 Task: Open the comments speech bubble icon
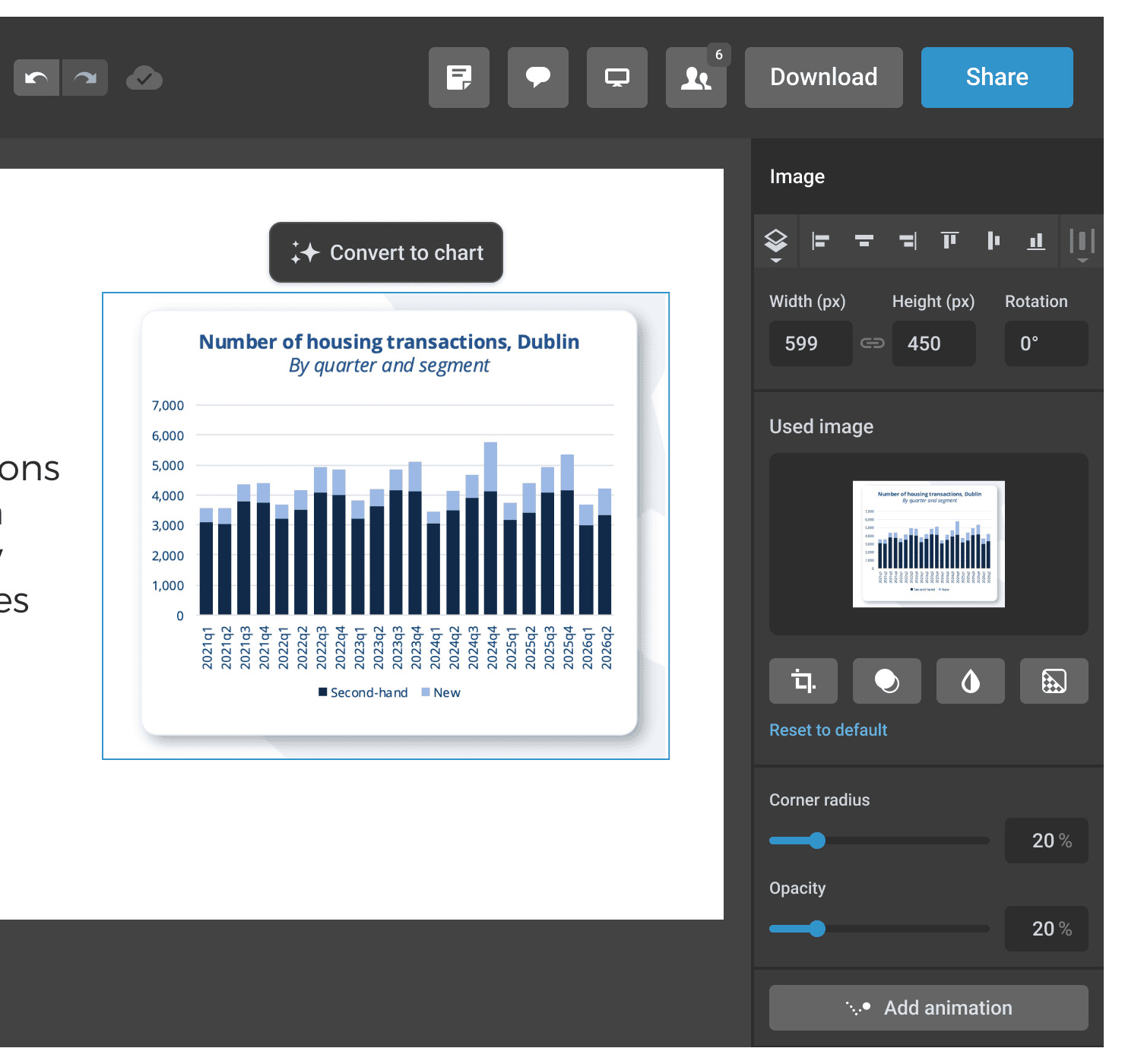538,78
